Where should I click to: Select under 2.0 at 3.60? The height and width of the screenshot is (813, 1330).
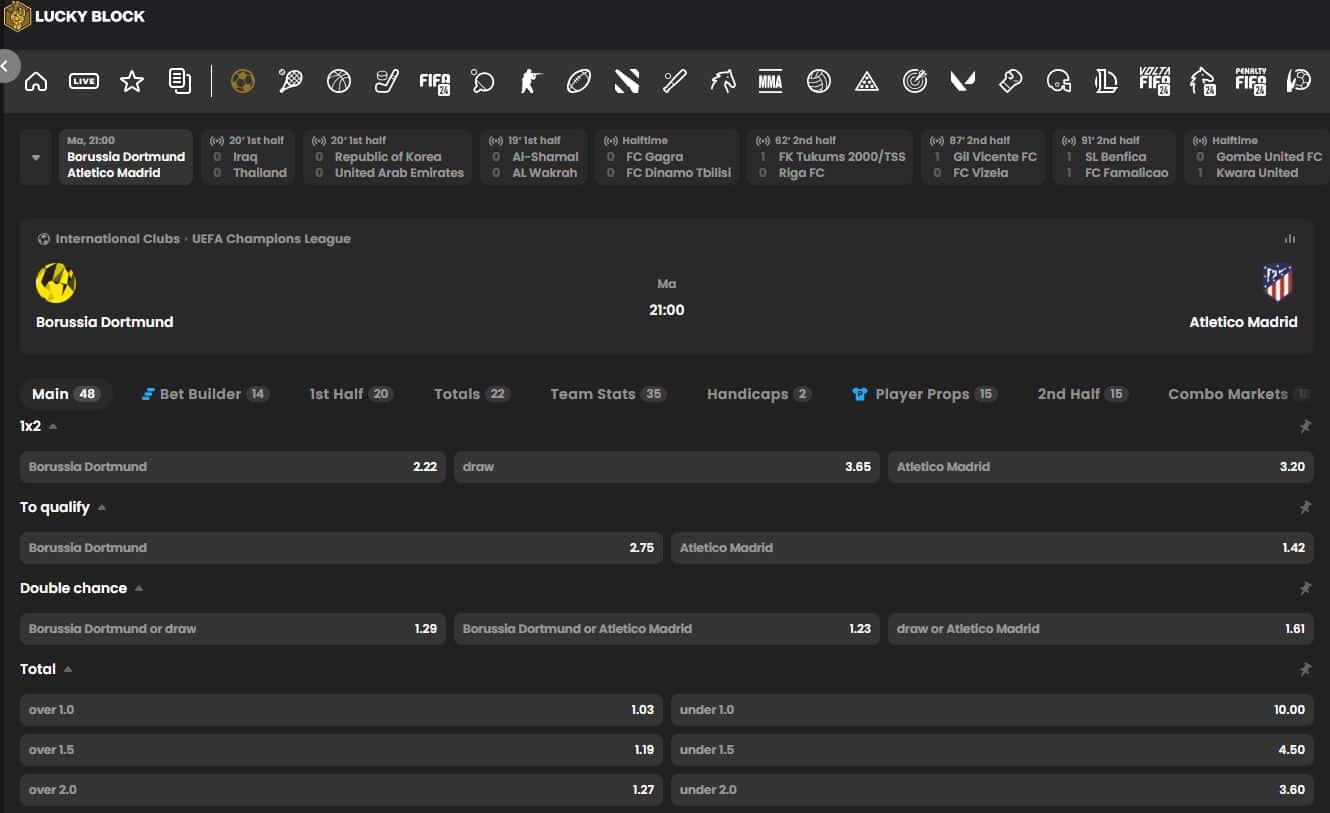coord(992,790)
